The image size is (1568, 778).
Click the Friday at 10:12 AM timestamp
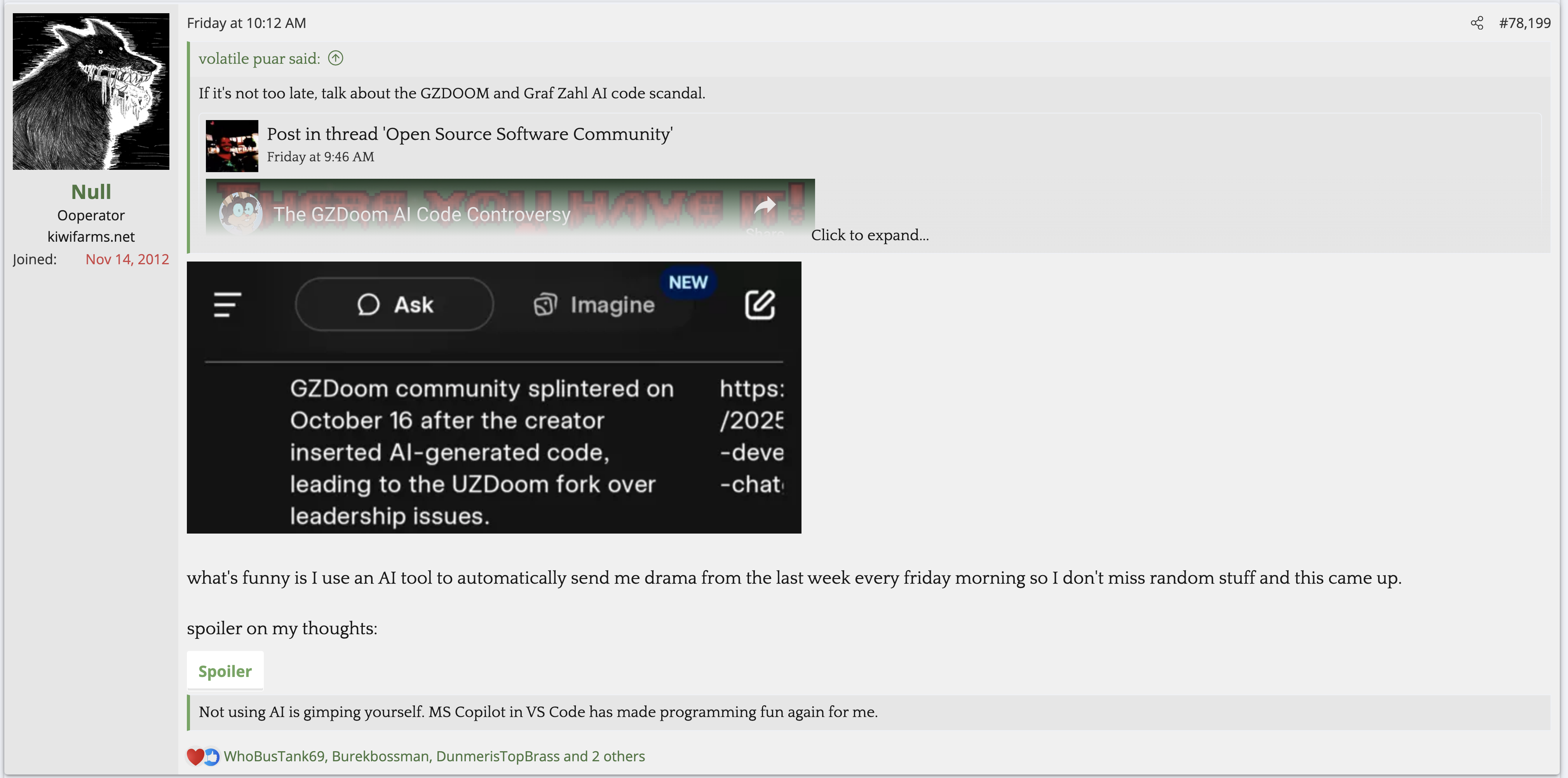coord(246,23)
